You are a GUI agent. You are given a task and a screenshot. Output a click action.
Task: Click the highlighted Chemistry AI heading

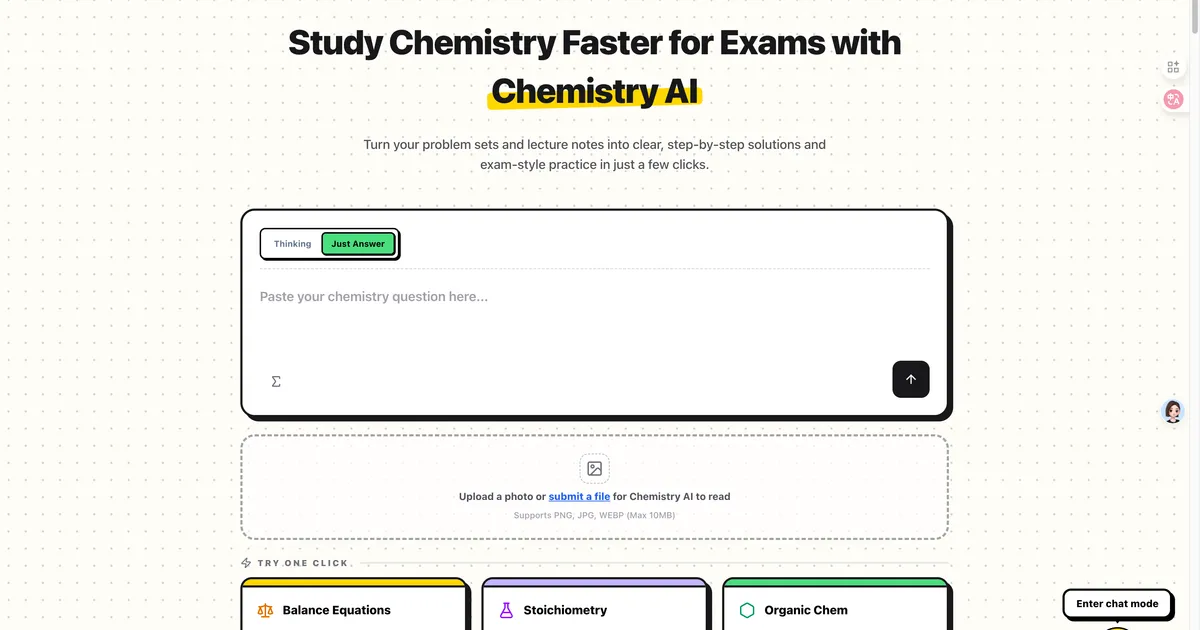pyautogui.click(x=594, y=91)
